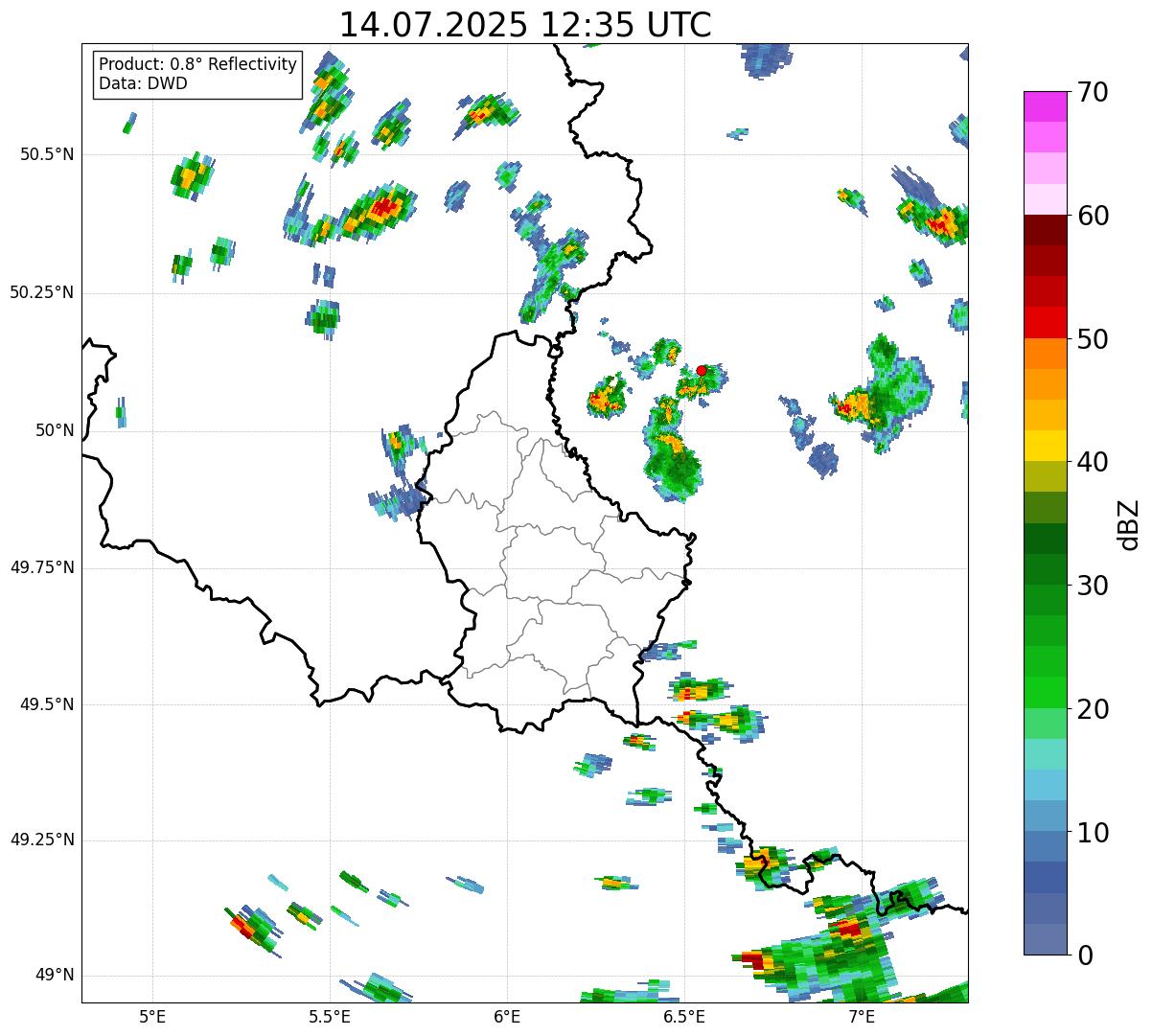Click the 5.5°E longitude label

pyautogui.click(x=330, y=1016)
